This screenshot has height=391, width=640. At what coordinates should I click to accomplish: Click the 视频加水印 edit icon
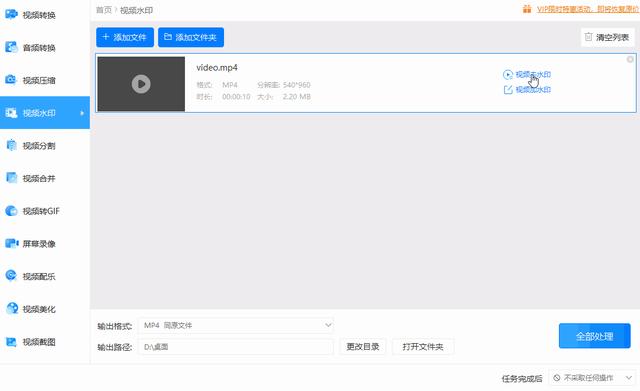[x=508, y=90]
